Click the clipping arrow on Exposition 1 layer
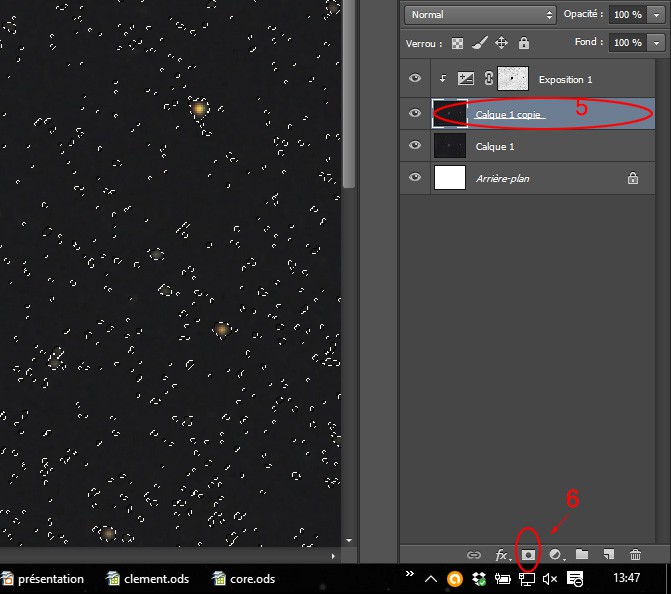Image resolution: width=671 pixels, height=594 pixels. coord(443,79)
